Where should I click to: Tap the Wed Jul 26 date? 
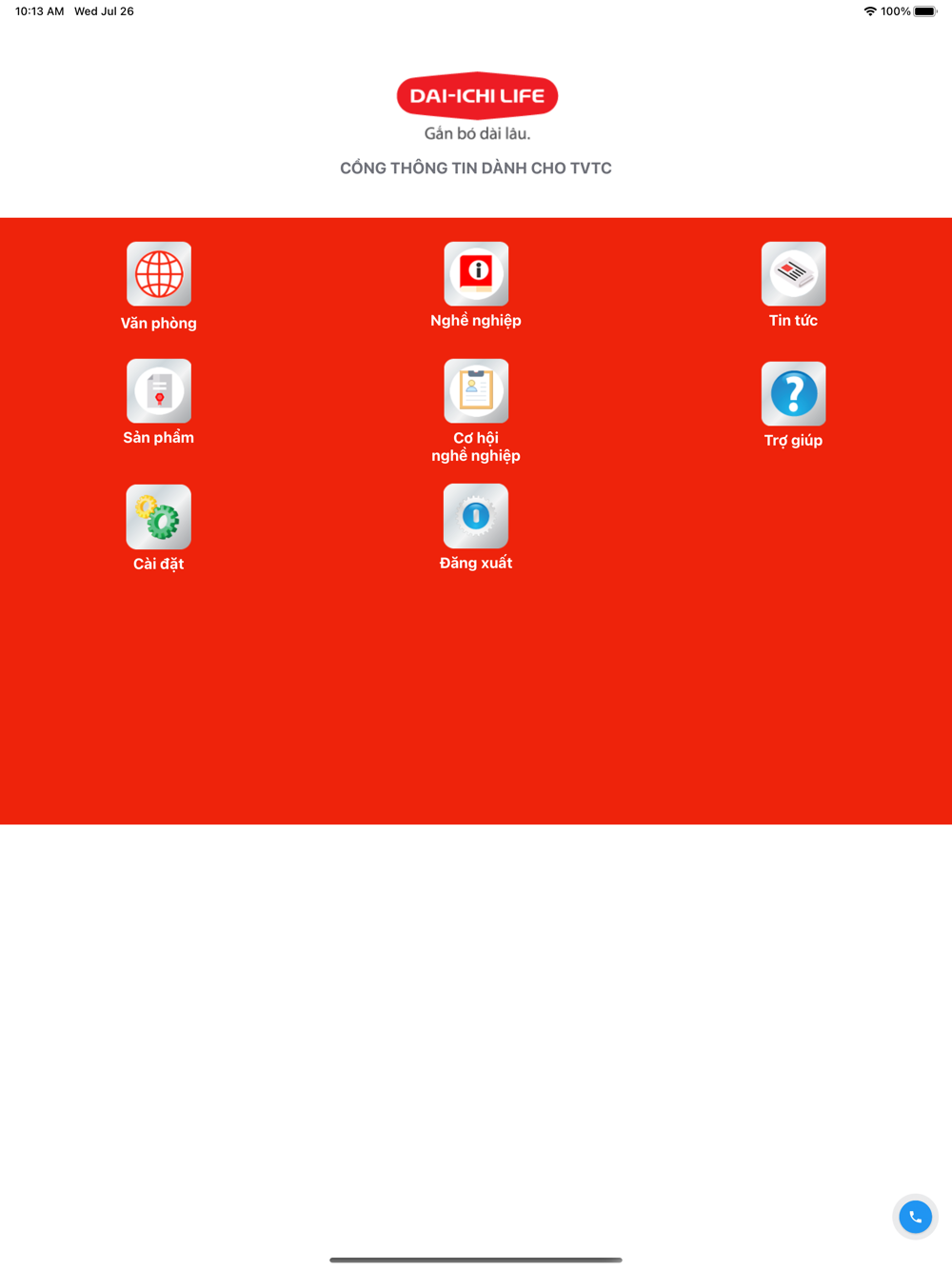point(104,11)
